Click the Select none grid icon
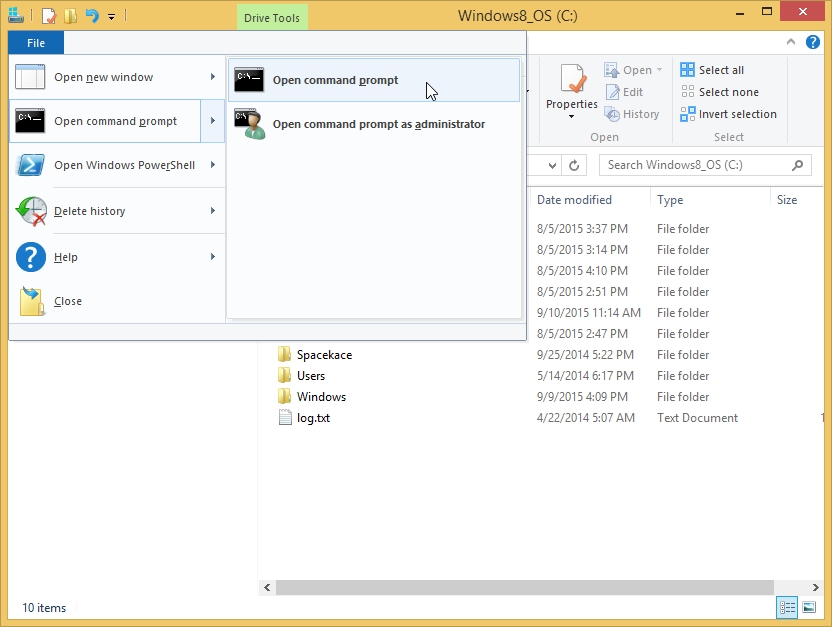Screen dimensions: 832x627 tap(687, 92)
